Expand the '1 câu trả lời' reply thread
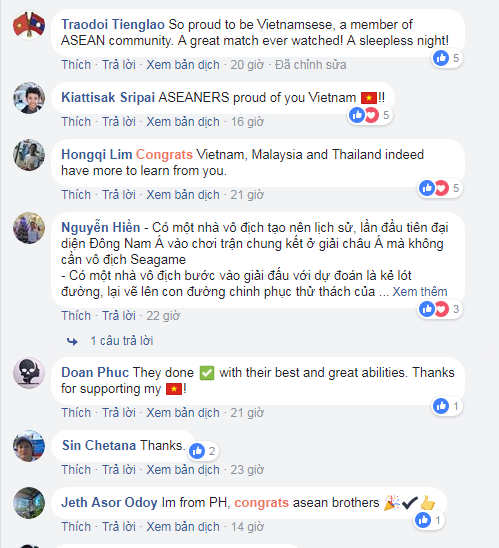Image resolution: width=499 pixels, height=548 pixels. tap(122, 341)
